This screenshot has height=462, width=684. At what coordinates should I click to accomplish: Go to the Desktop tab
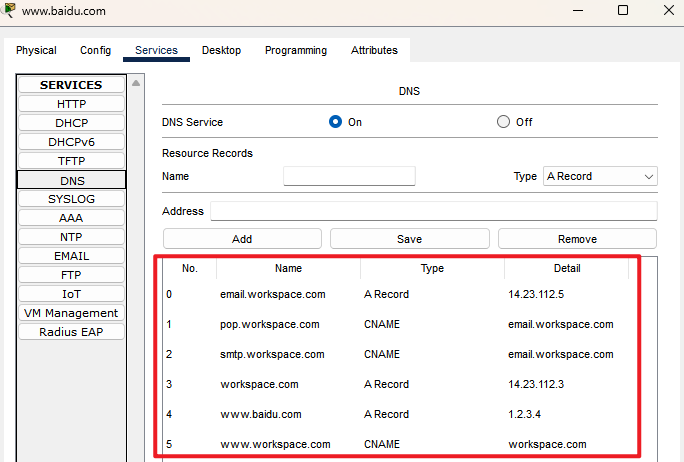[221, 50]
